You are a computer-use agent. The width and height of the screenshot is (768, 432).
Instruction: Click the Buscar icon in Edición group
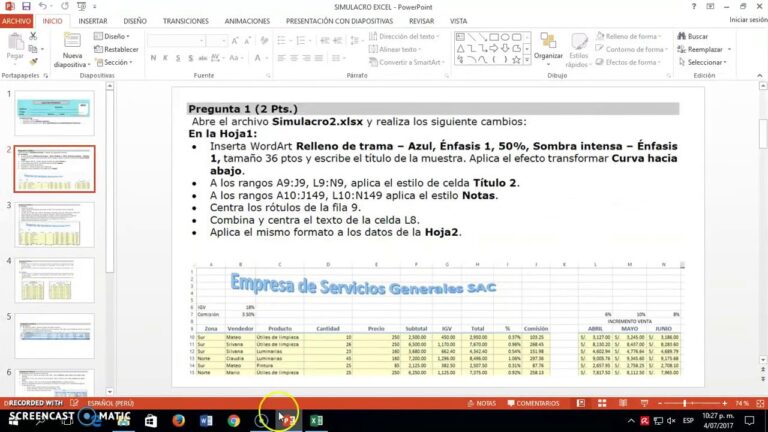[691, 36]
